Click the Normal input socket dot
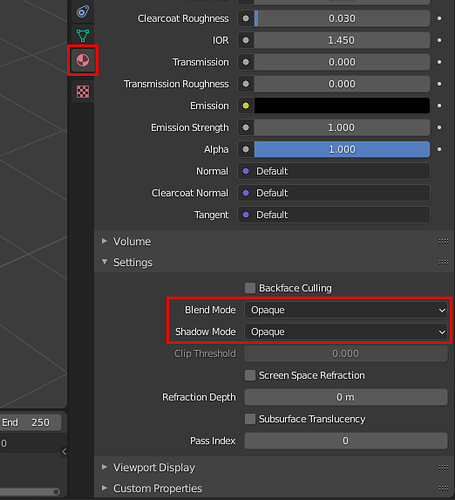 tap(246, 171)
